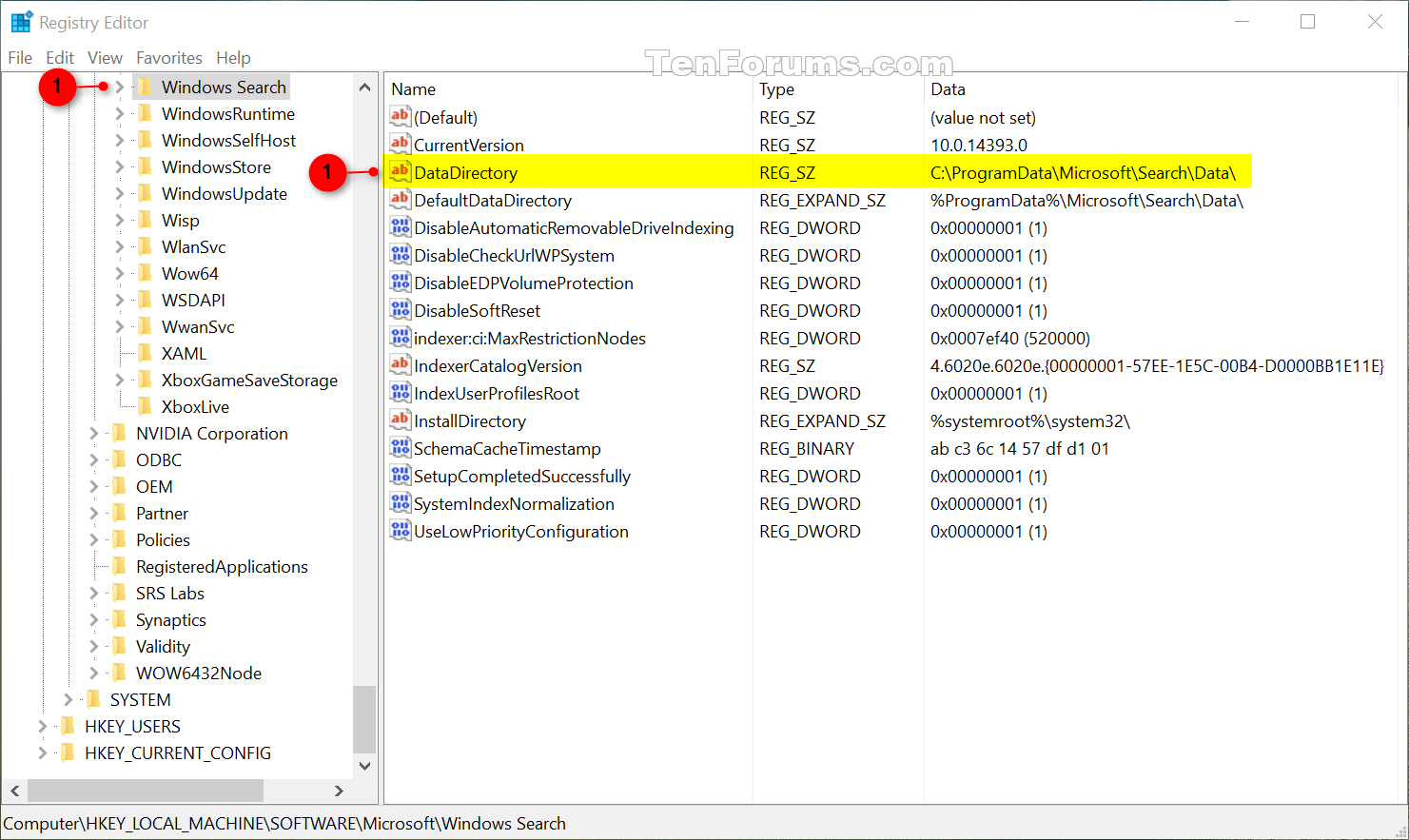Expand the HKEY_USERS branch

[x=42, y=726]
